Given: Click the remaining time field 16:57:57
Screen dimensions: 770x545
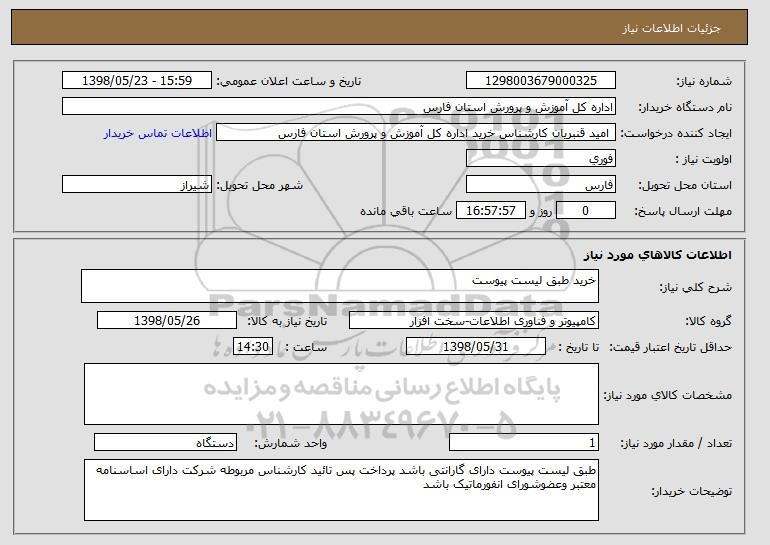Looking at the screenshot, I should pyautogui.click(x=491, y=211).
